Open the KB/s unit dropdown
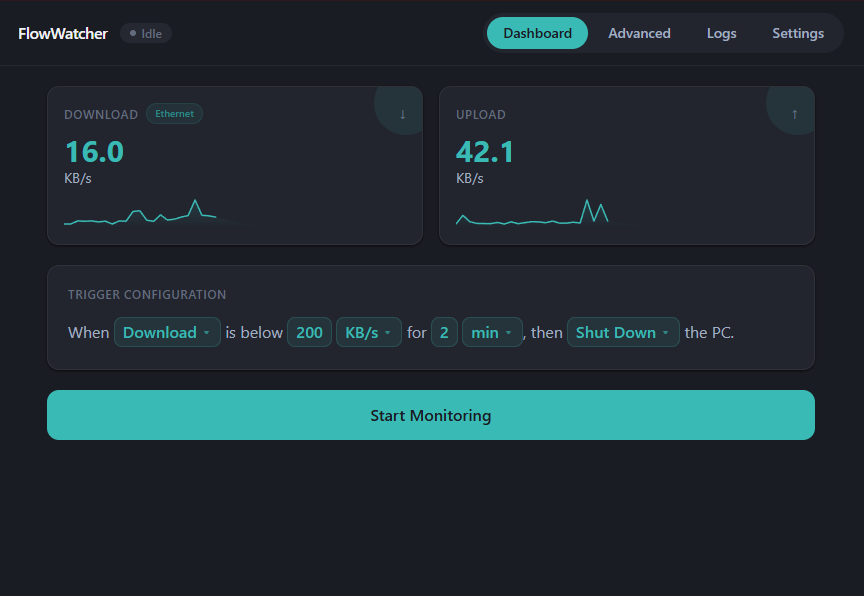 368,332
